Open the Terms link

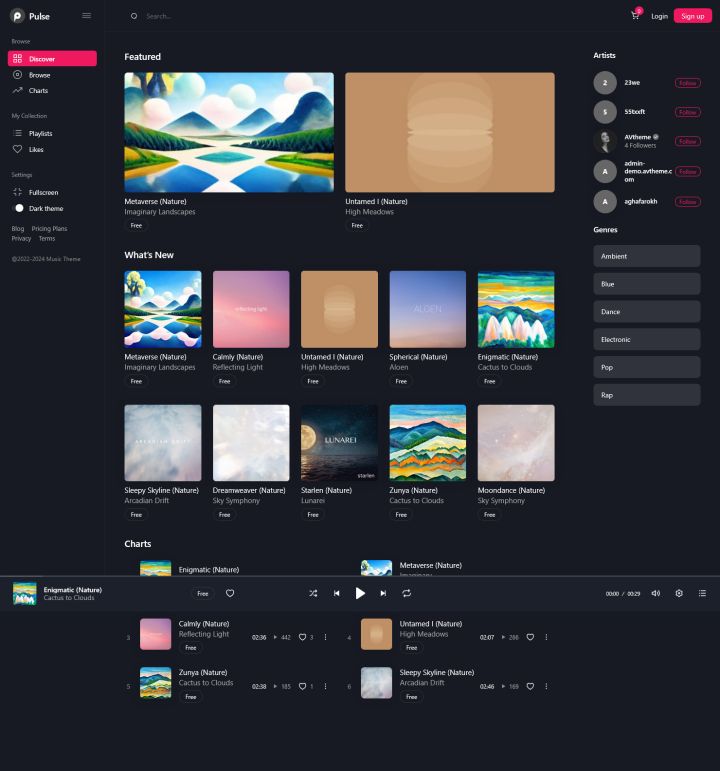point(47,238)
